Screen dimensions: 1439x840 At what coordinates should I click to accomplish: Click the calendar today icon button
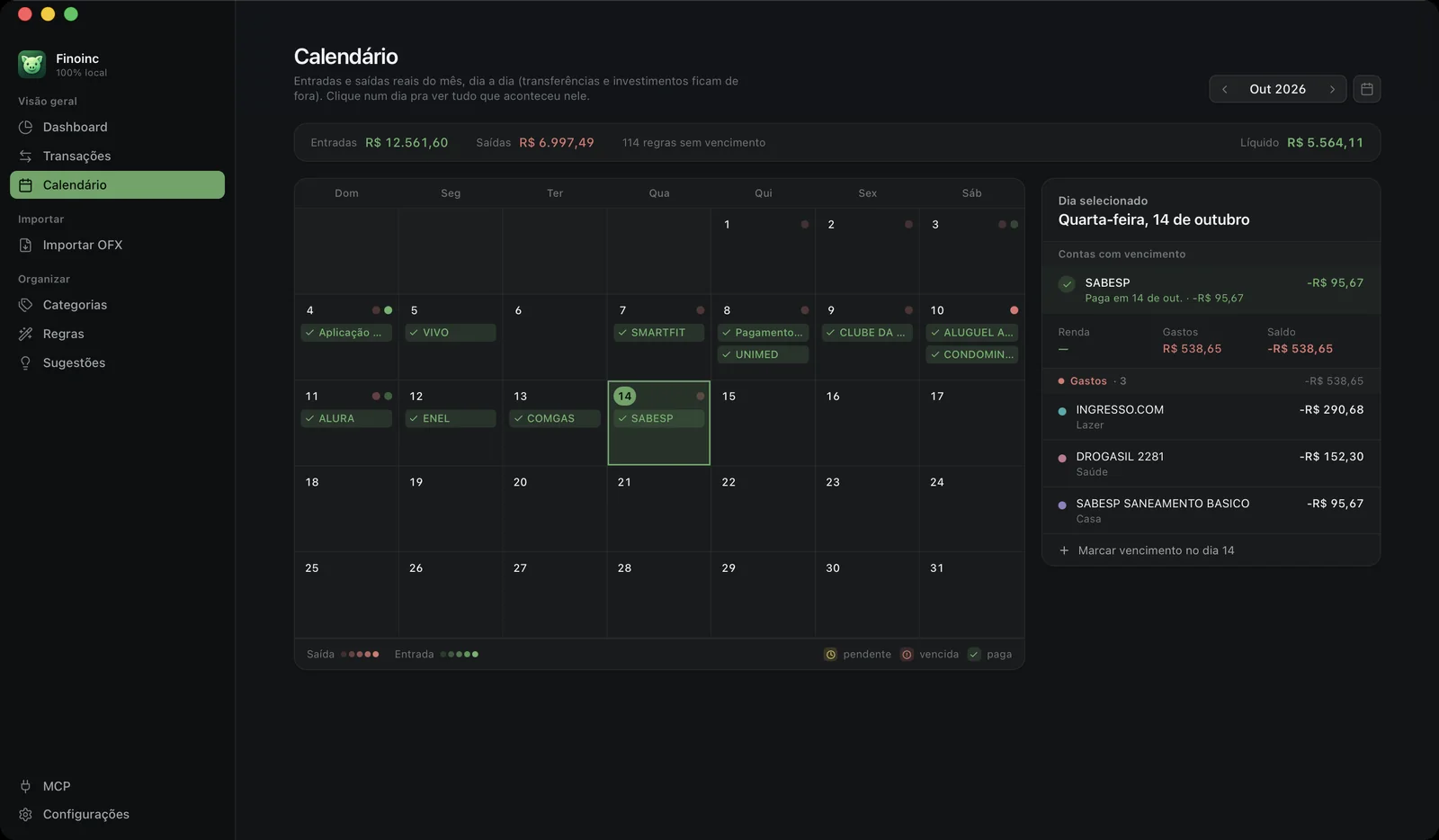(x=1366, y=89)
